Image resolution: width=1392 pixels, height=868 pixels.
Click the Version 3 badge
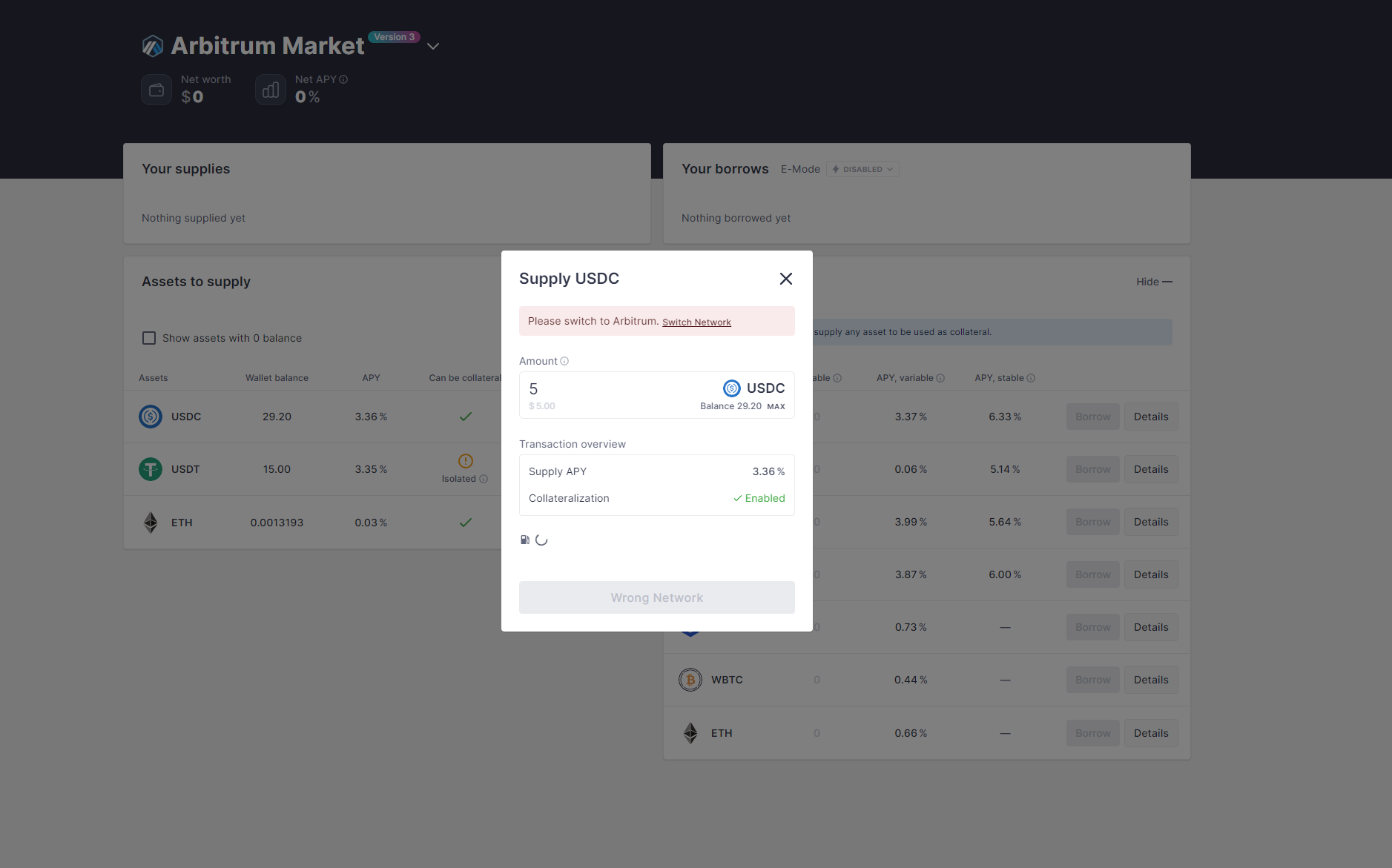coord(394,37)
